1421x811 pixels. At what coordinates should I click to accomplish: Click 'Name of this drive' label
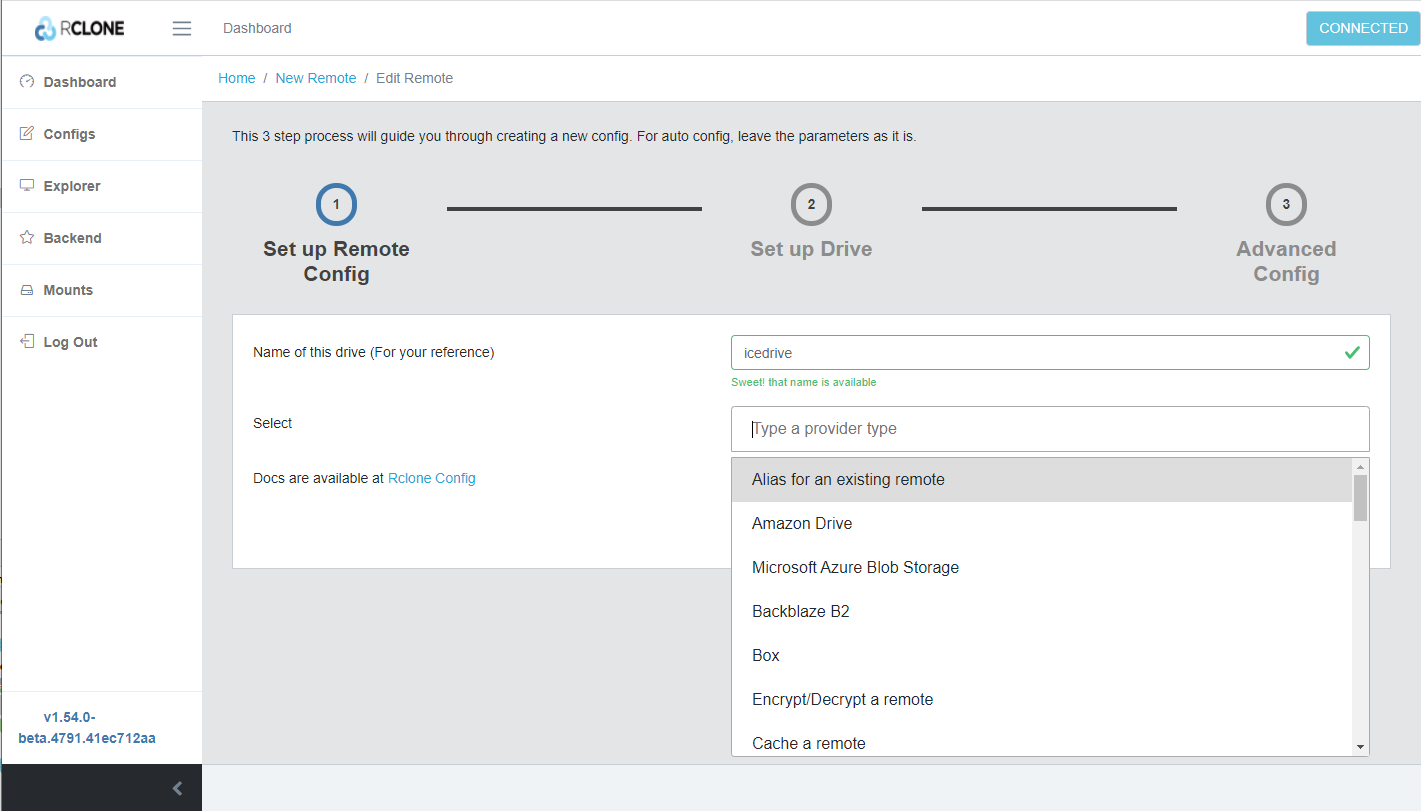pos(374,352)
